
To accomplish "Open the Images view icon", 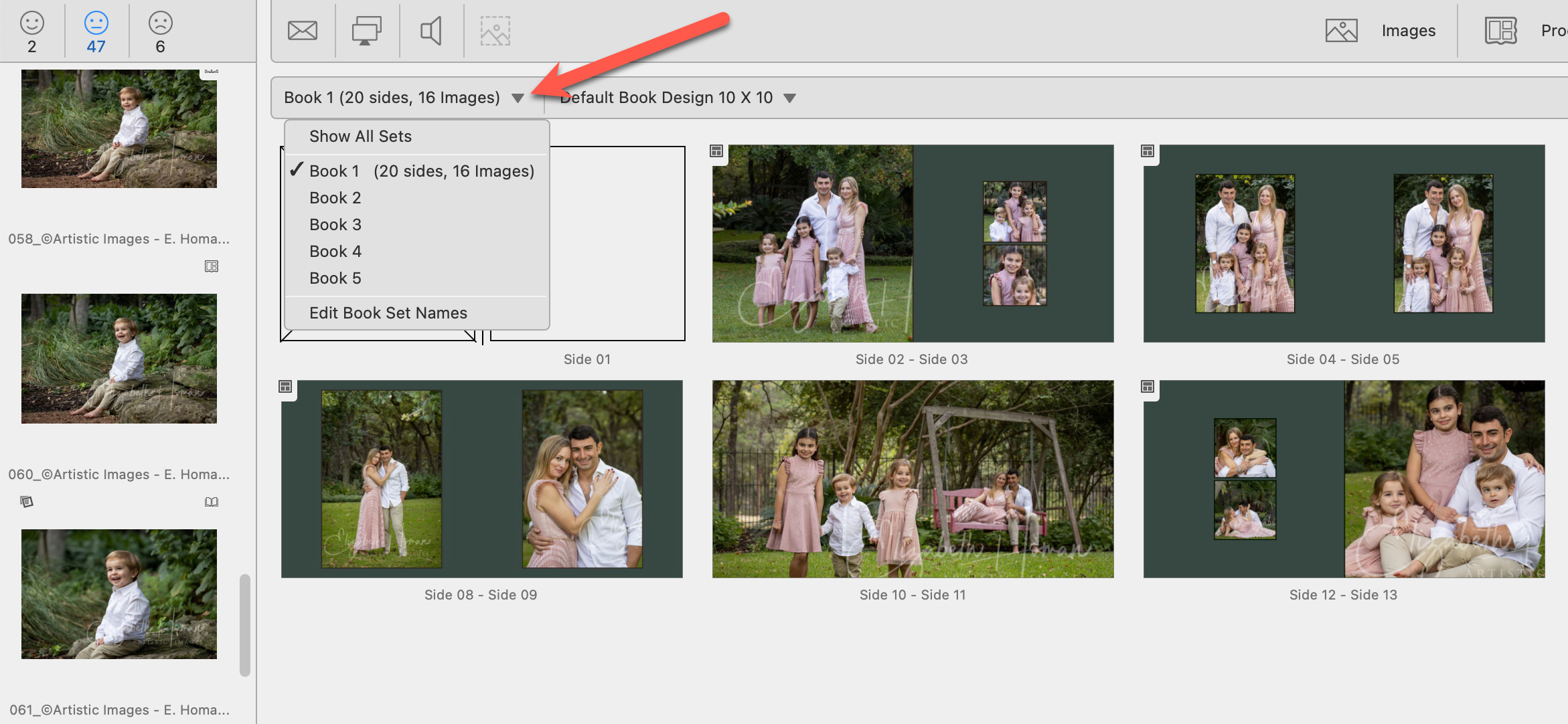I will [1341, 31].
